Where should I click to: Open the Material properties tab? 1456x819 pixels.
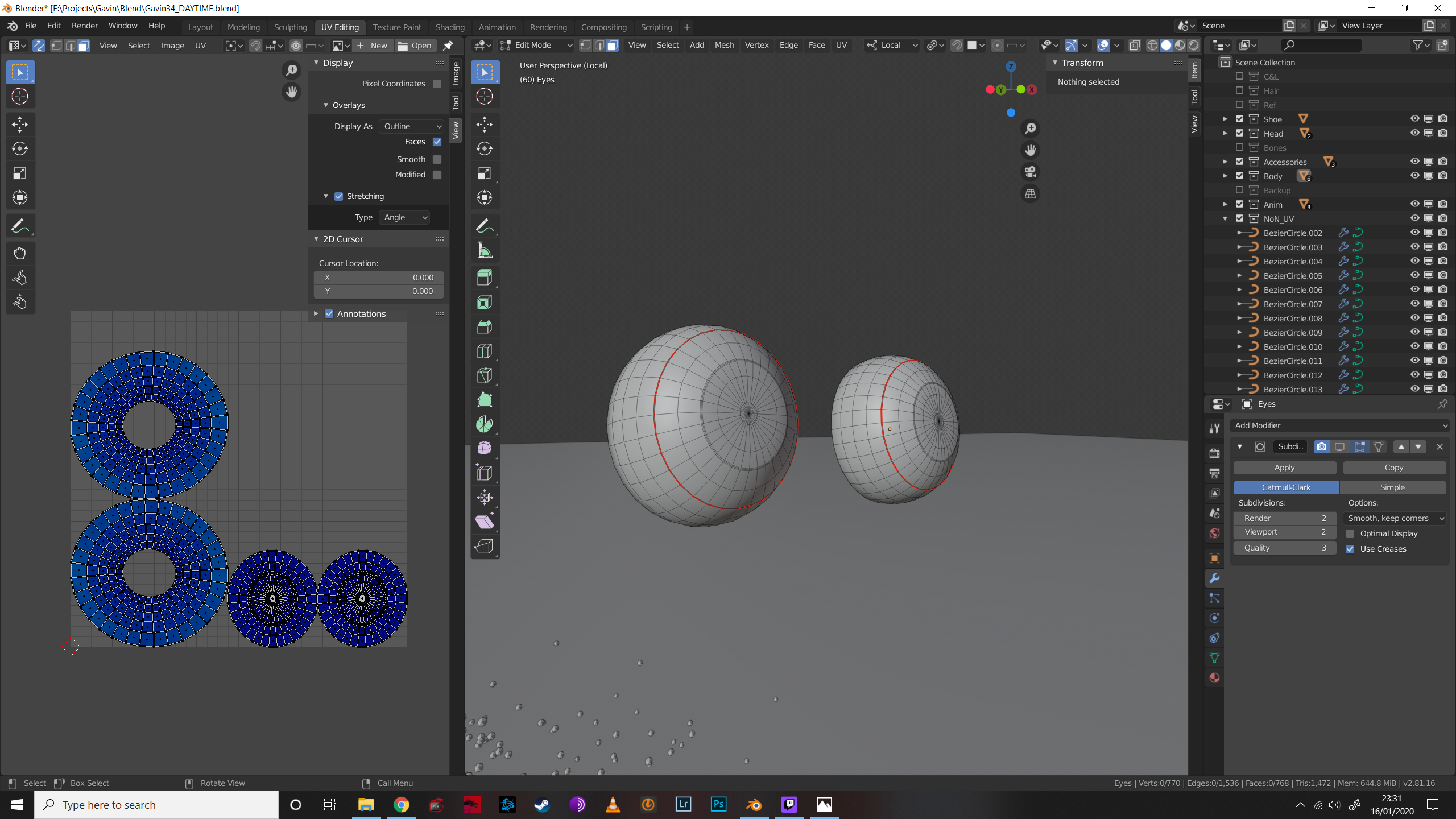[x=1214, y=678]
